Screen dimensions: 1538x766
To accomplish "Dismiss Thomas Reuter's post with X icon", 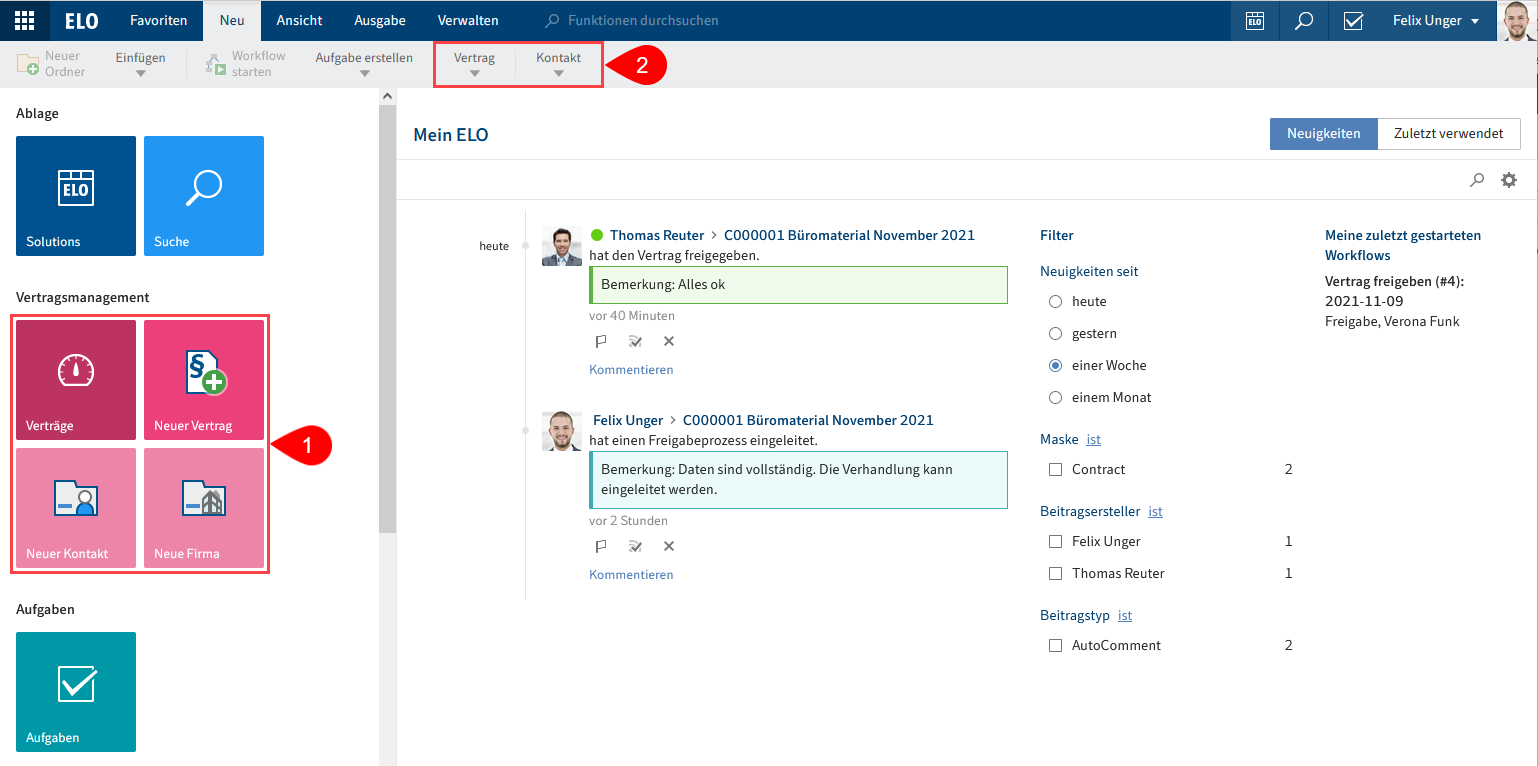I will point(669,341).
